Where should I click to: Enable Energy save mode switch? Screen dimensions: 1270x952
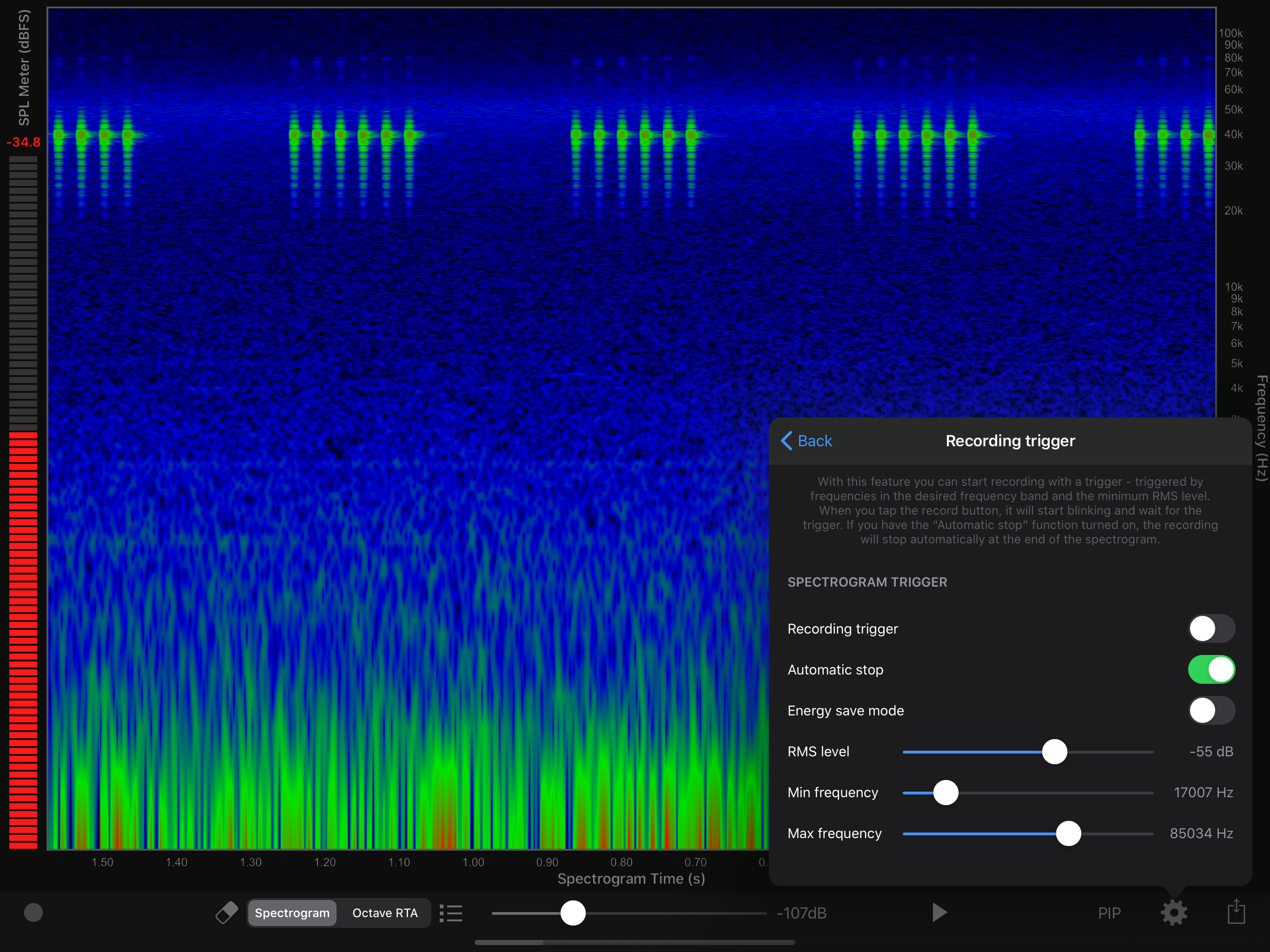[x=1211, y=710]
